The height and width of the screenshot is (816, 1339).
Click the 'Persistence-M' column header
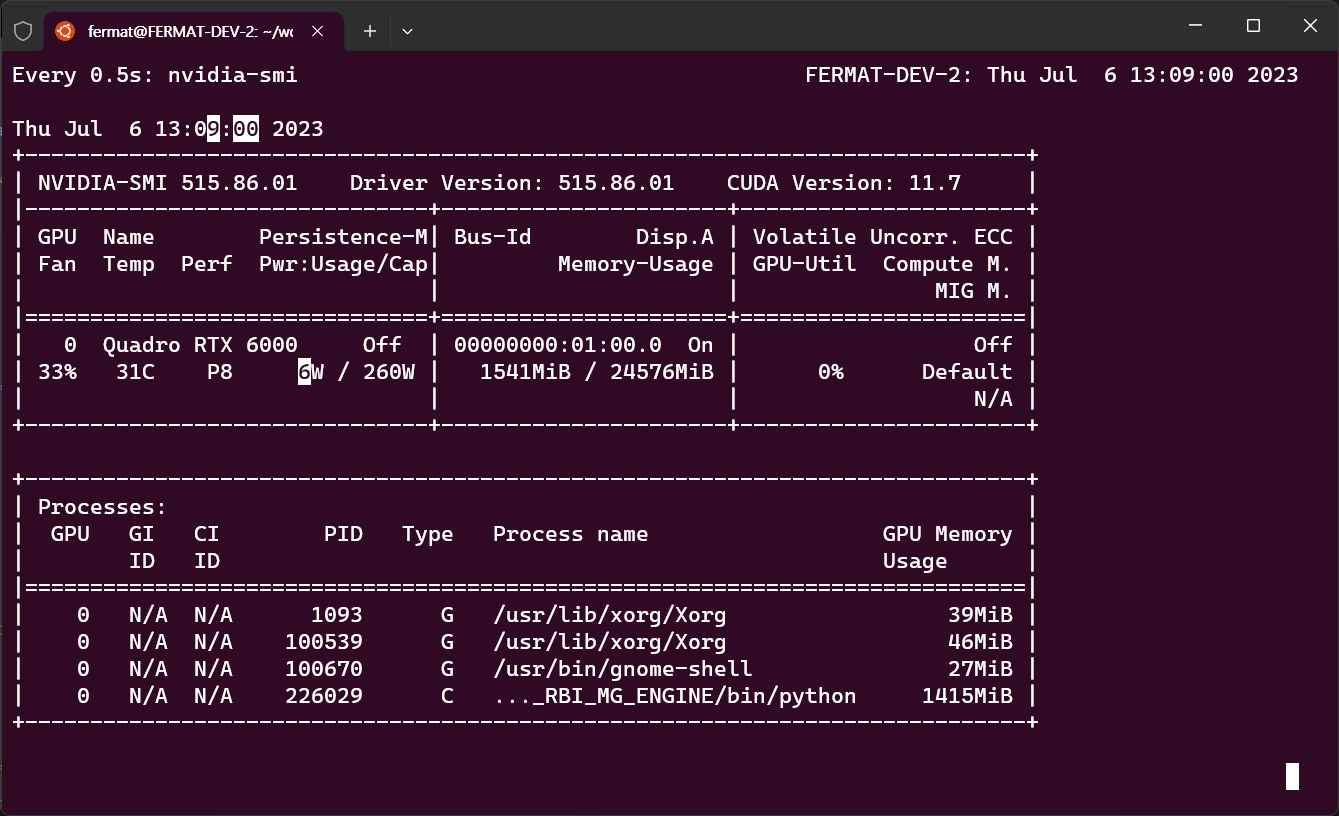pos(343,237)
